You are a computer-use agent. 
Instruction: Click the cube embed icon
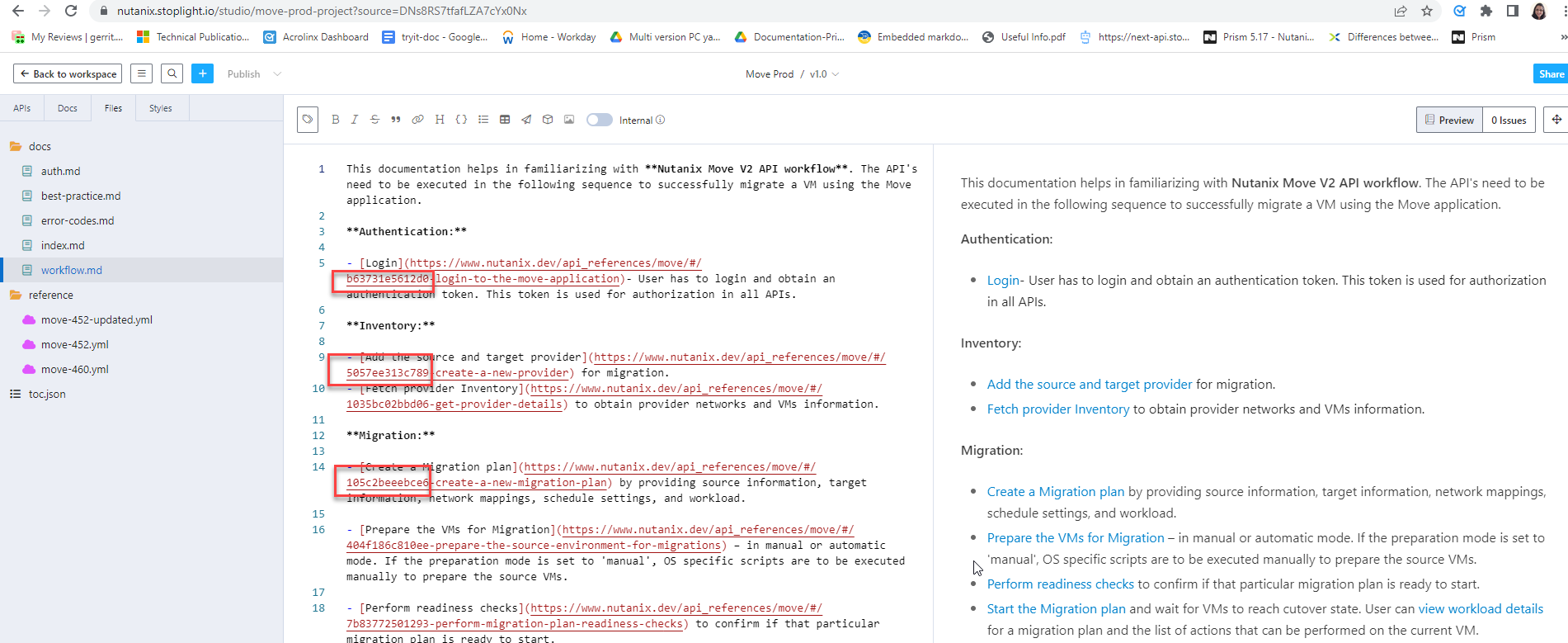pyautogui.click(x=548, y=120)
